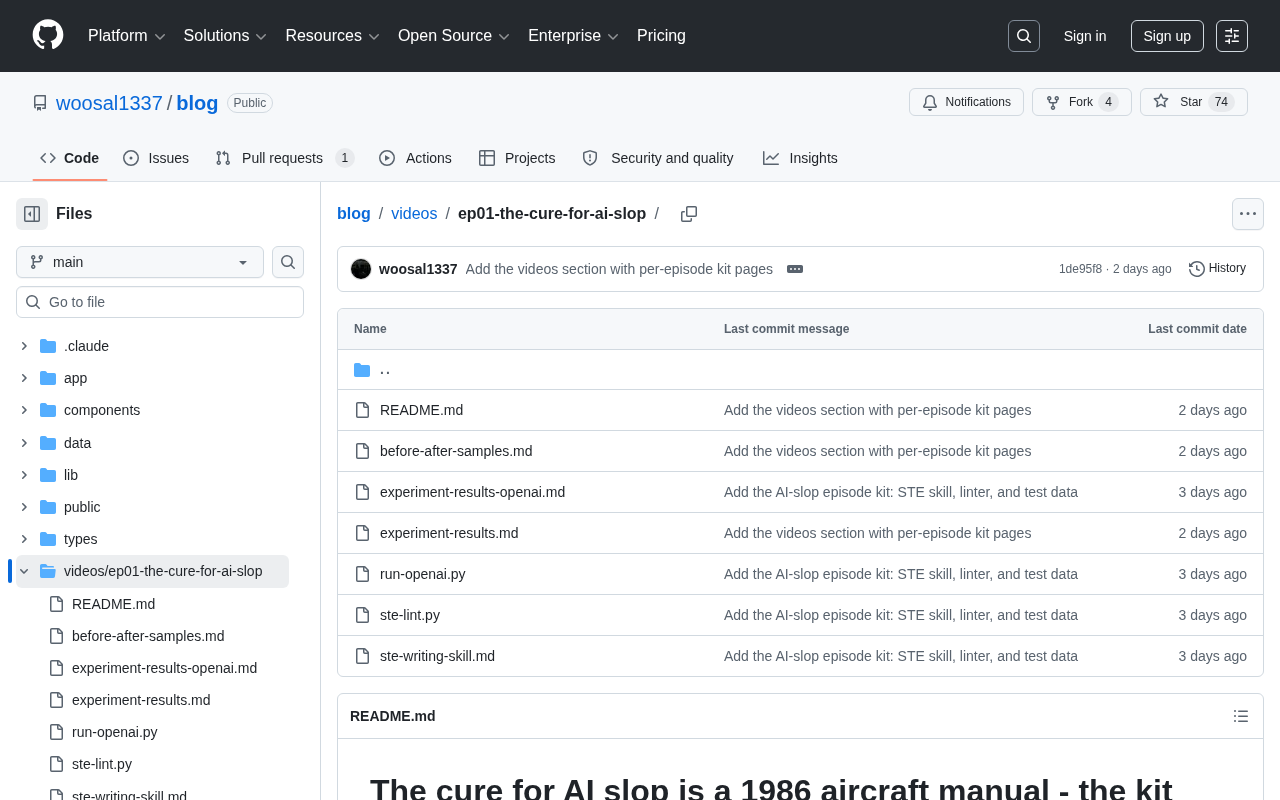
Task: Open the README outline list icon
Action: [1241, 716]
